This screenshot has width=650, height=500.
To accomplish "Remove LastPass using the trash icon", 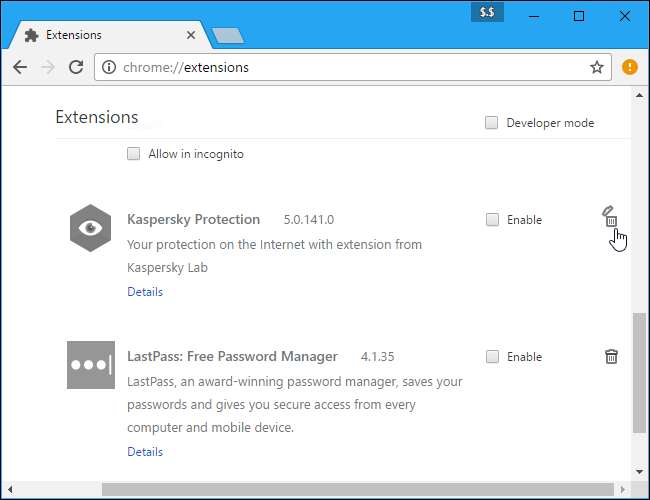I will click(x=611, y=356).
